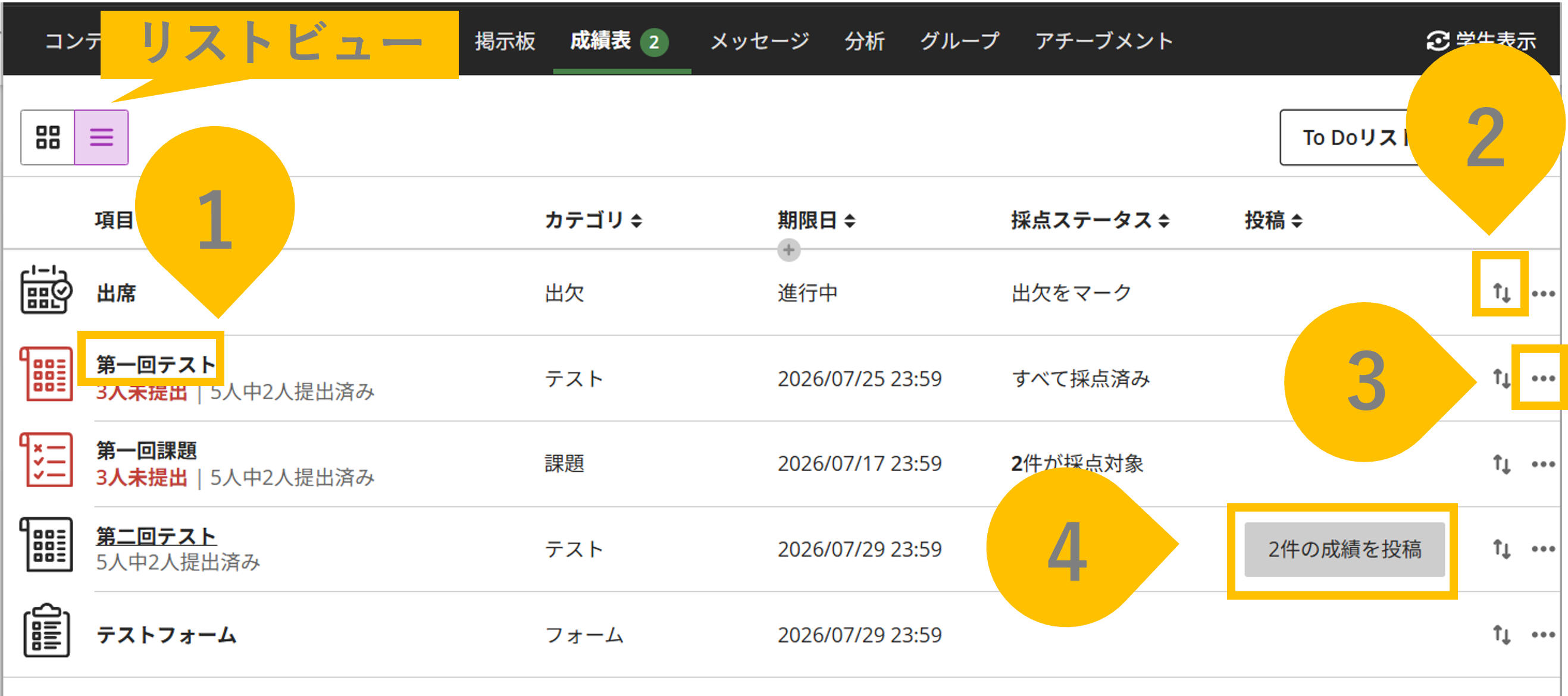Click the add item plus icon
Viewport: 1568px width, 696px height.
788,249
